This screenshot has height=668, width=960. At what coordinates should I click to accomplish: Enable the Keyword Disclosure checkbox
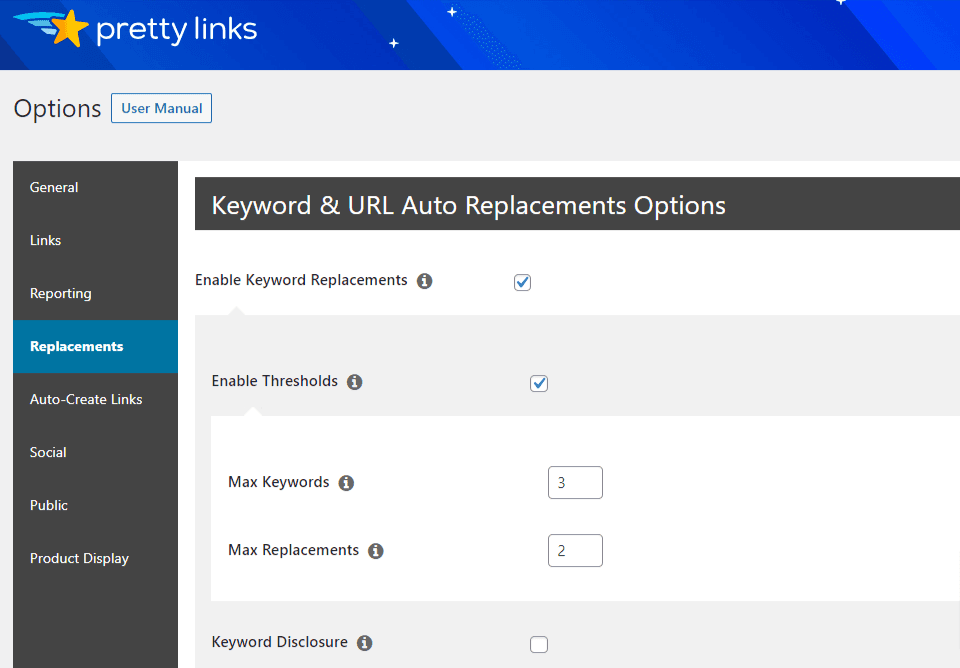(x=539, y=644)
